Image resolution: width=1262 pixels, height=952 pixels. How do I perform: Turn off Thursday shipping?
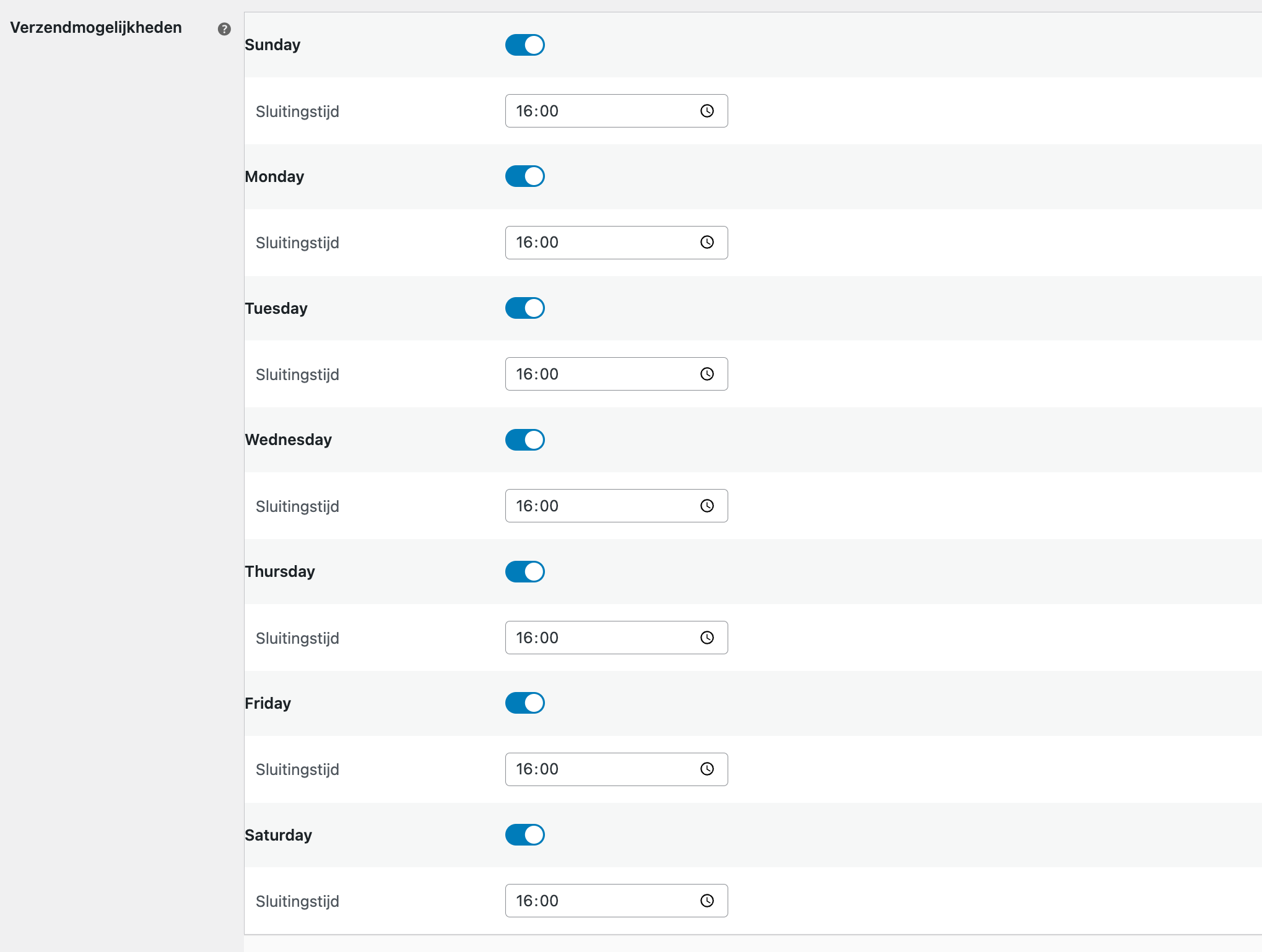point(524,571)
